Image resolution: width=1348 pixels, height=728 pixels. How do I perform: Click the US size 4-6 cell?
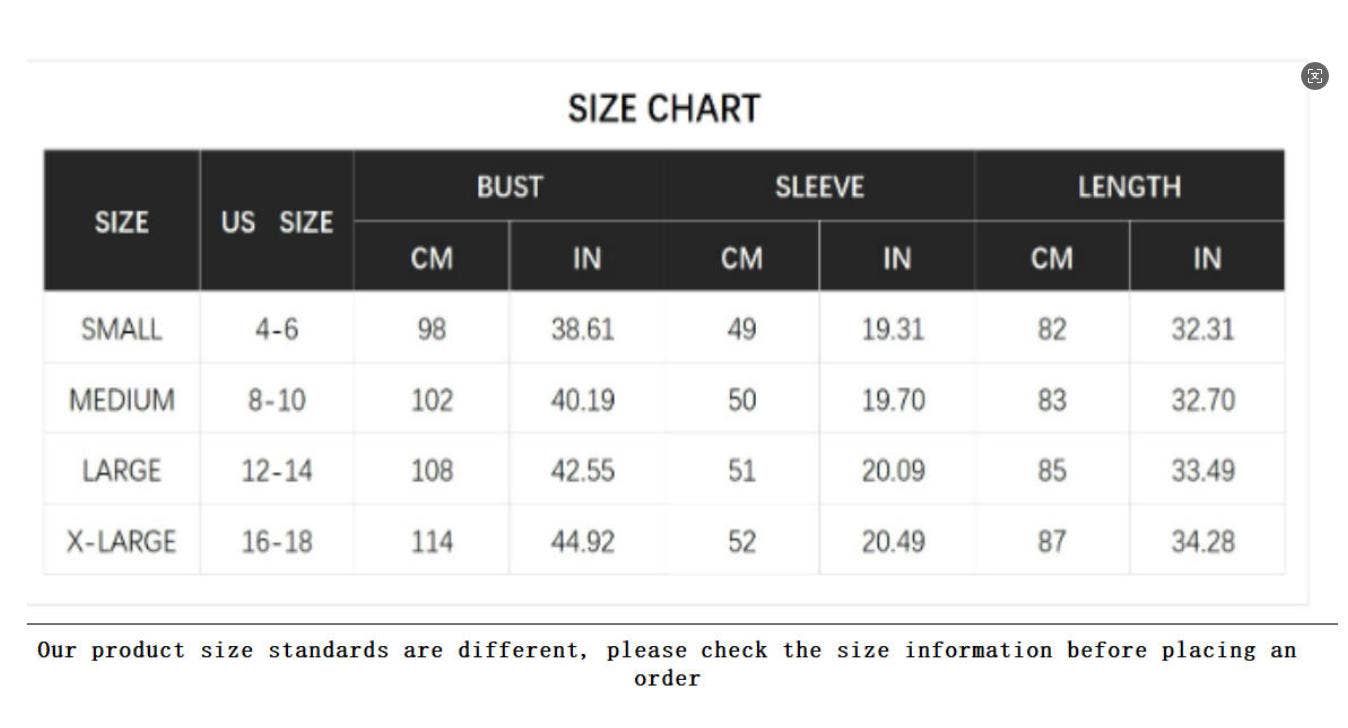(x=277, y=329)
